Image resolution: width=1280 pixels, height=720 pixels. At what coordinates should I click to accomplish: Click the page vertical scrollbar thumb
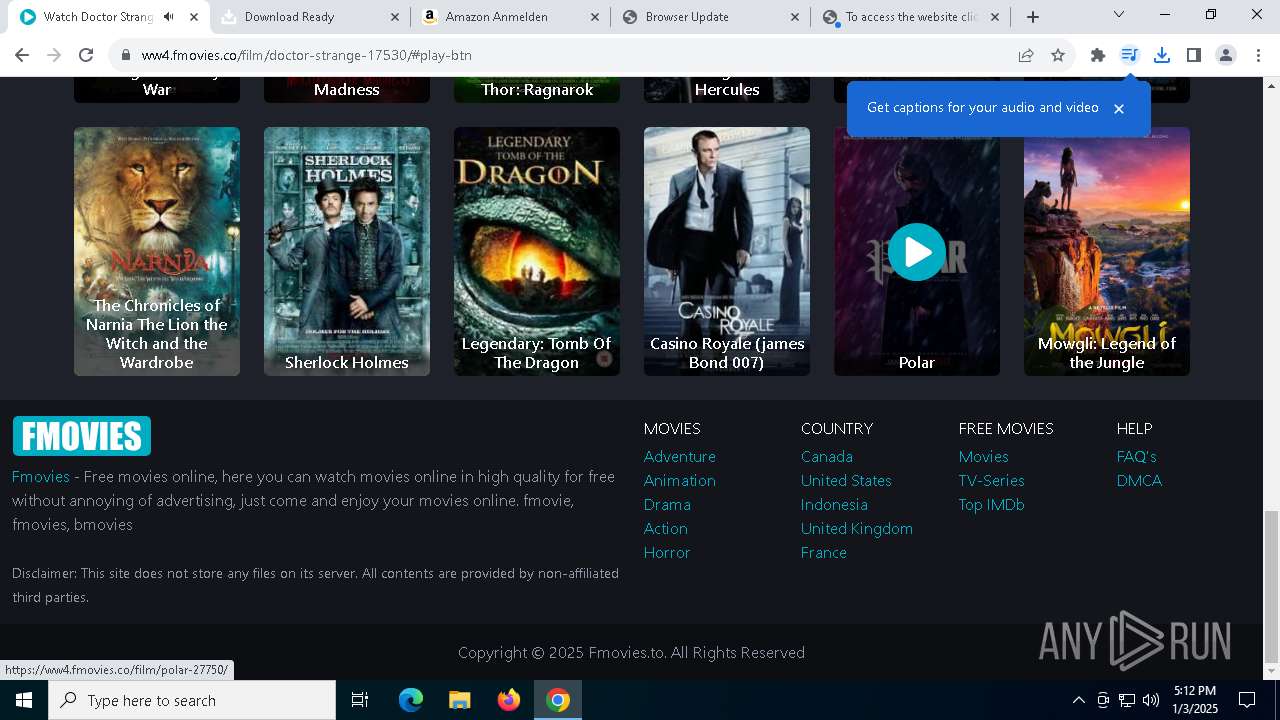tap(1271, 586)
